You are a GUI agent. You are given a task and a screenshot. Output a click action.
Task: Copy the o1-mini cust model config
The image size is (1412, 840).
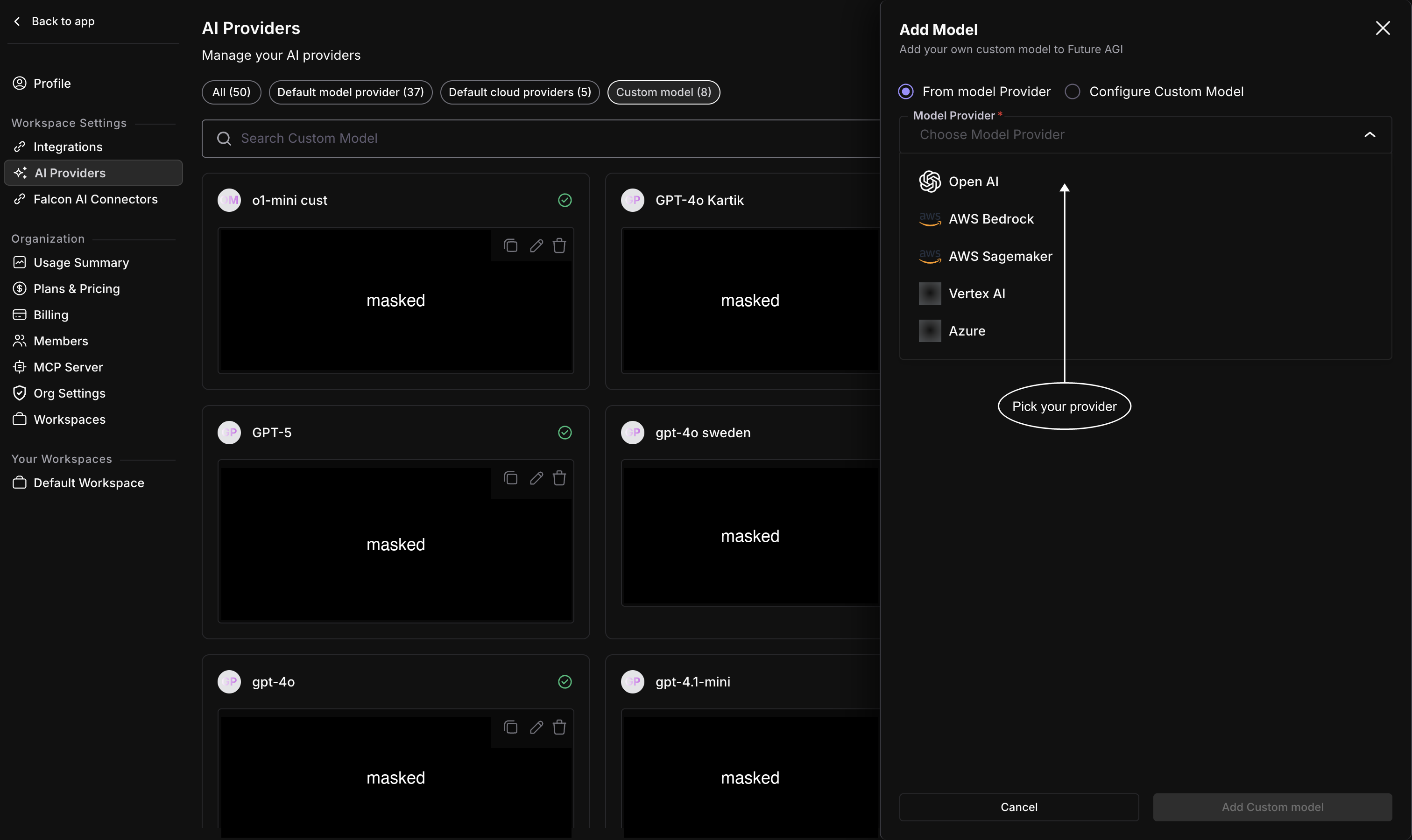click(510, 245)
